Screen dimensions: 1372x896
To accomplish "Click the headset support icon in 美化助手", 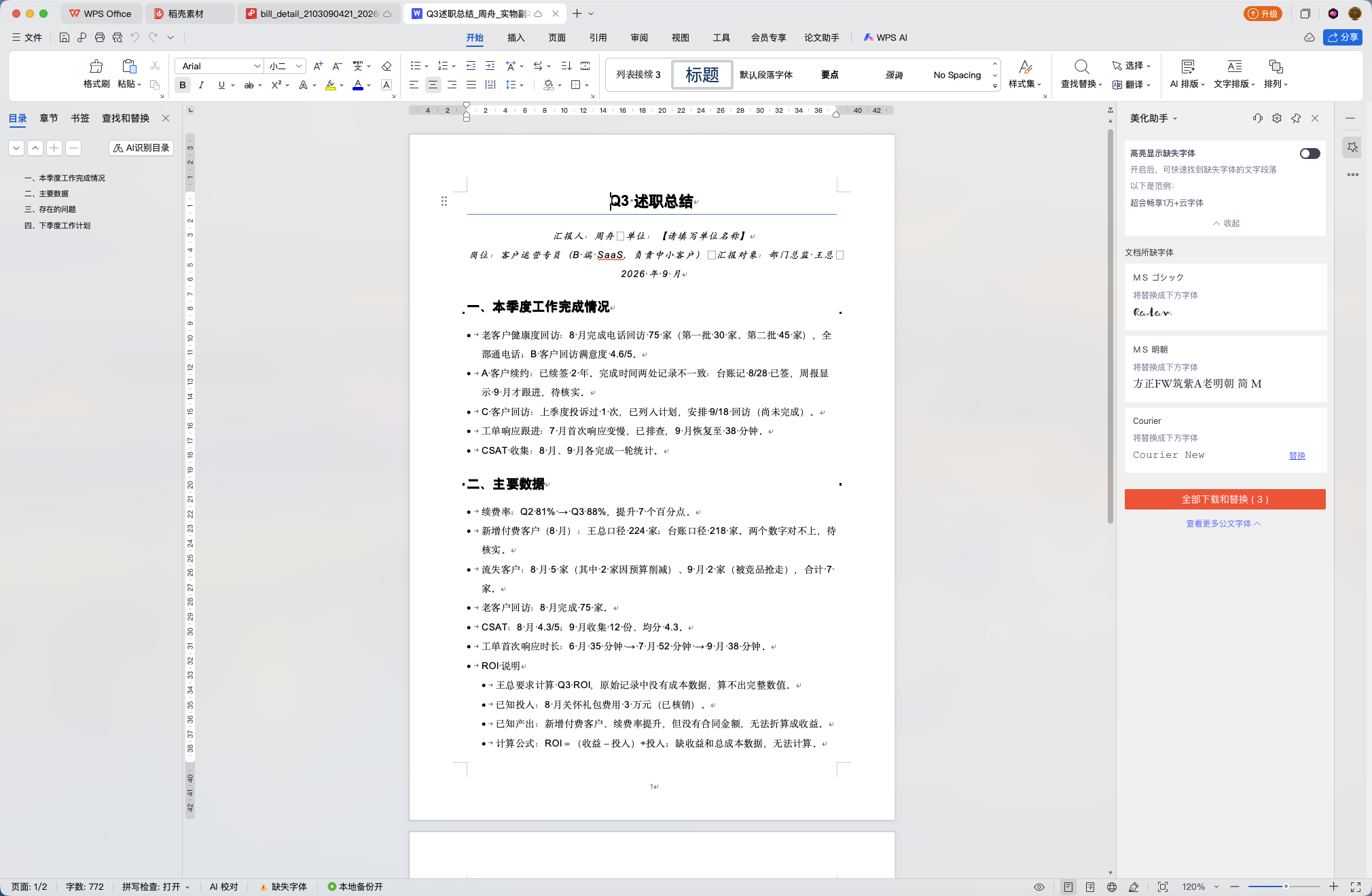I will [1258, 118].
